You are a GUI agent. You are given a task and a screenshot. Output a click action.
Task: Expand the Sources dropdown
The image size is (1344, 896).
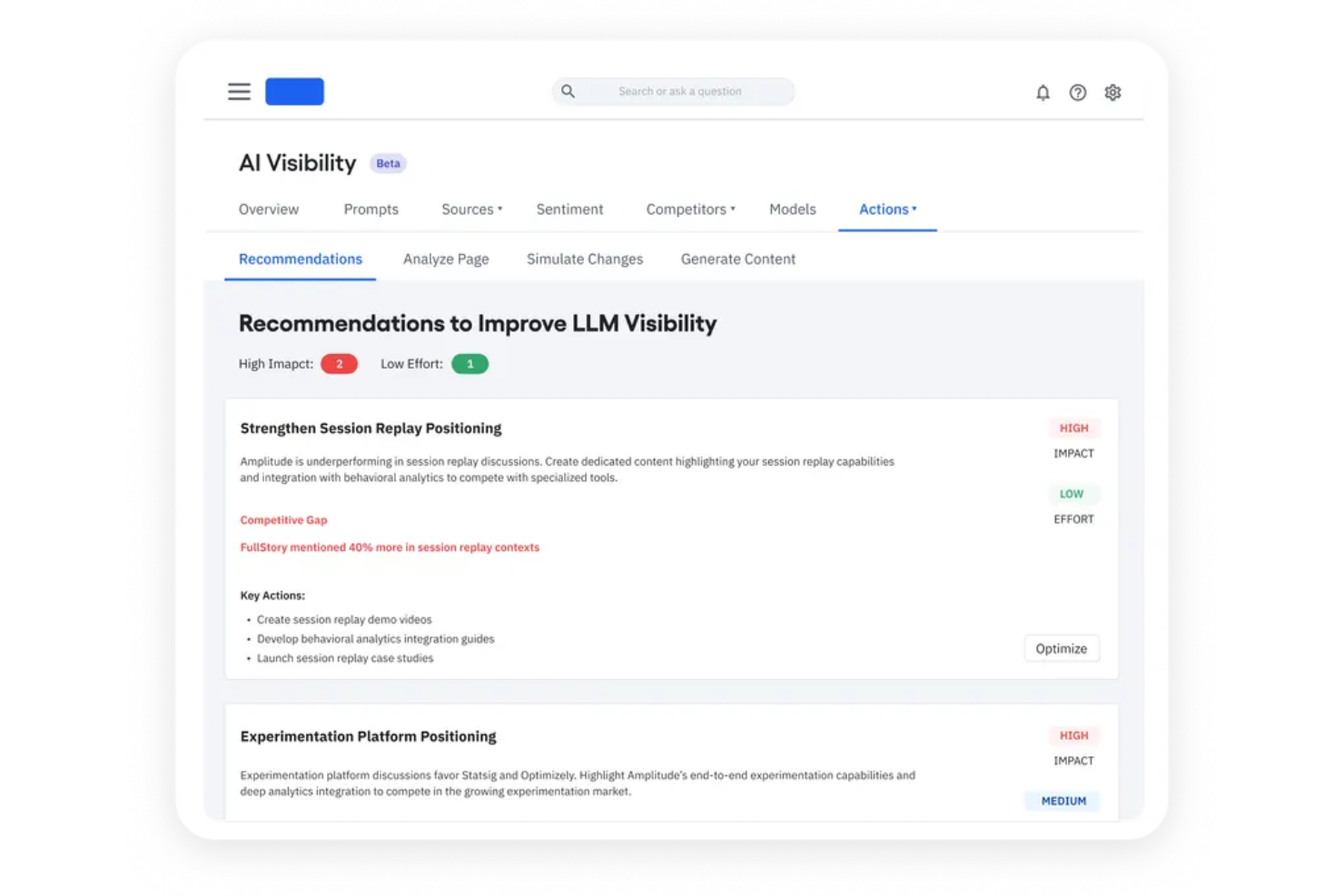[x=471, y=209]
